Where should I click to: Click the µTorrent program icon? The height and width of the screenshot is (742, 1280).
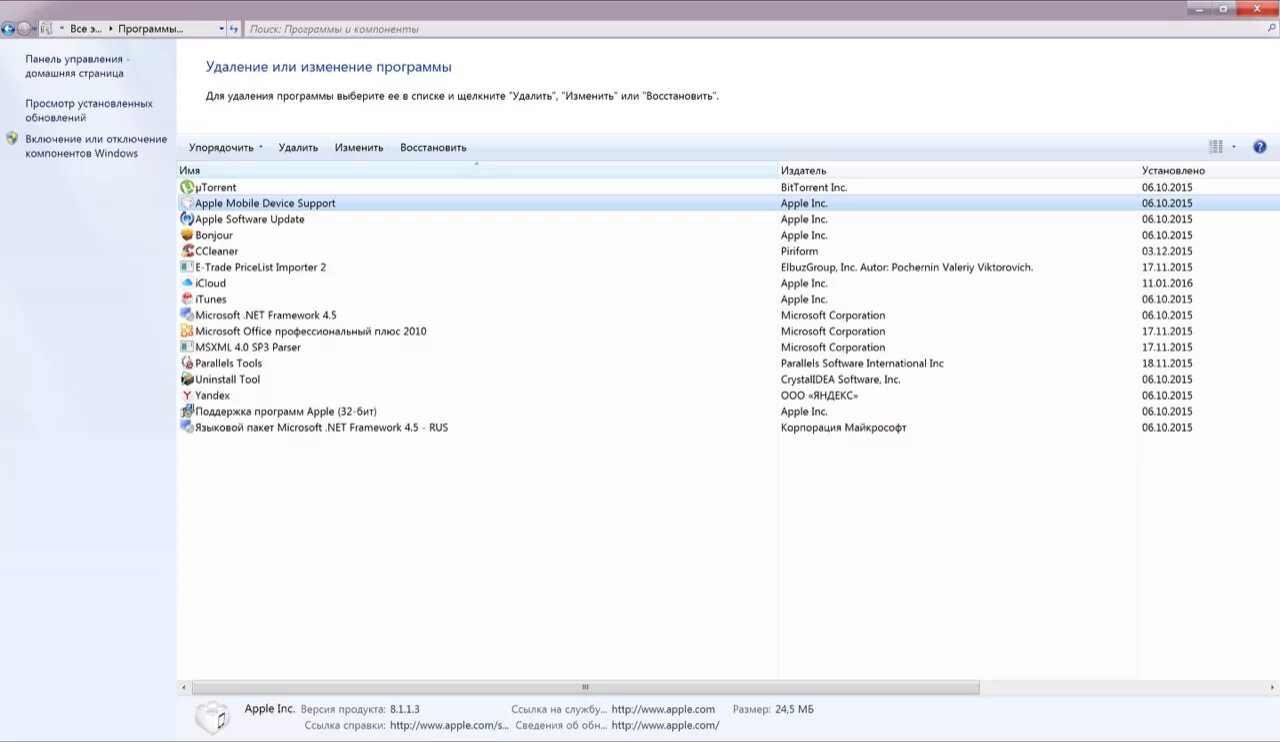[187, 187]
